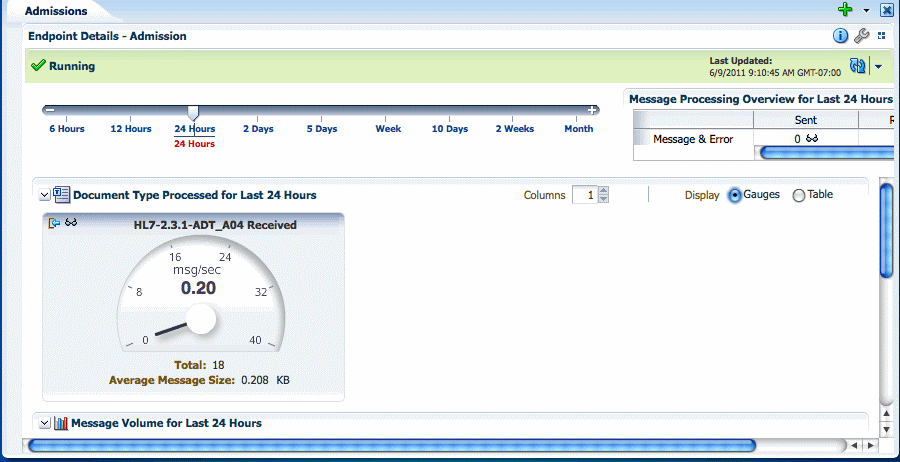The width and height of the screenshot is (900, 462).
Task: Click the horizontal scrollbar right arrow
Action: 870,445
